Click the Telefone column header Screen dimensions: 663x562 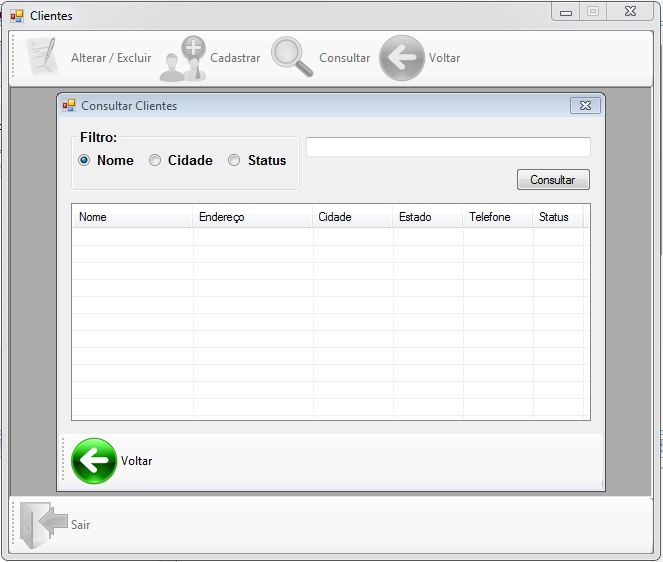click(497, 217)
